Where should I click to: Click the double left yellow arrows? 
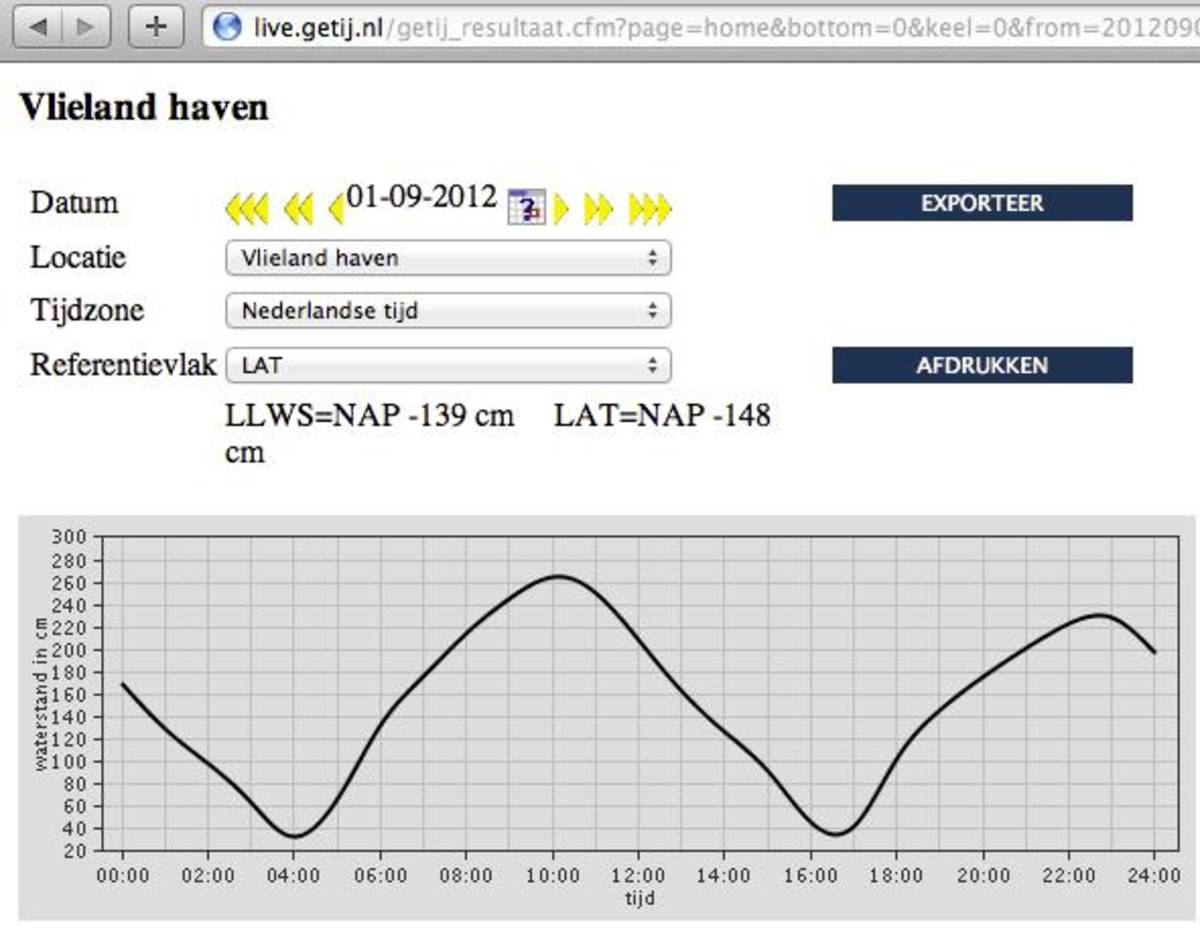click(298, 209)
